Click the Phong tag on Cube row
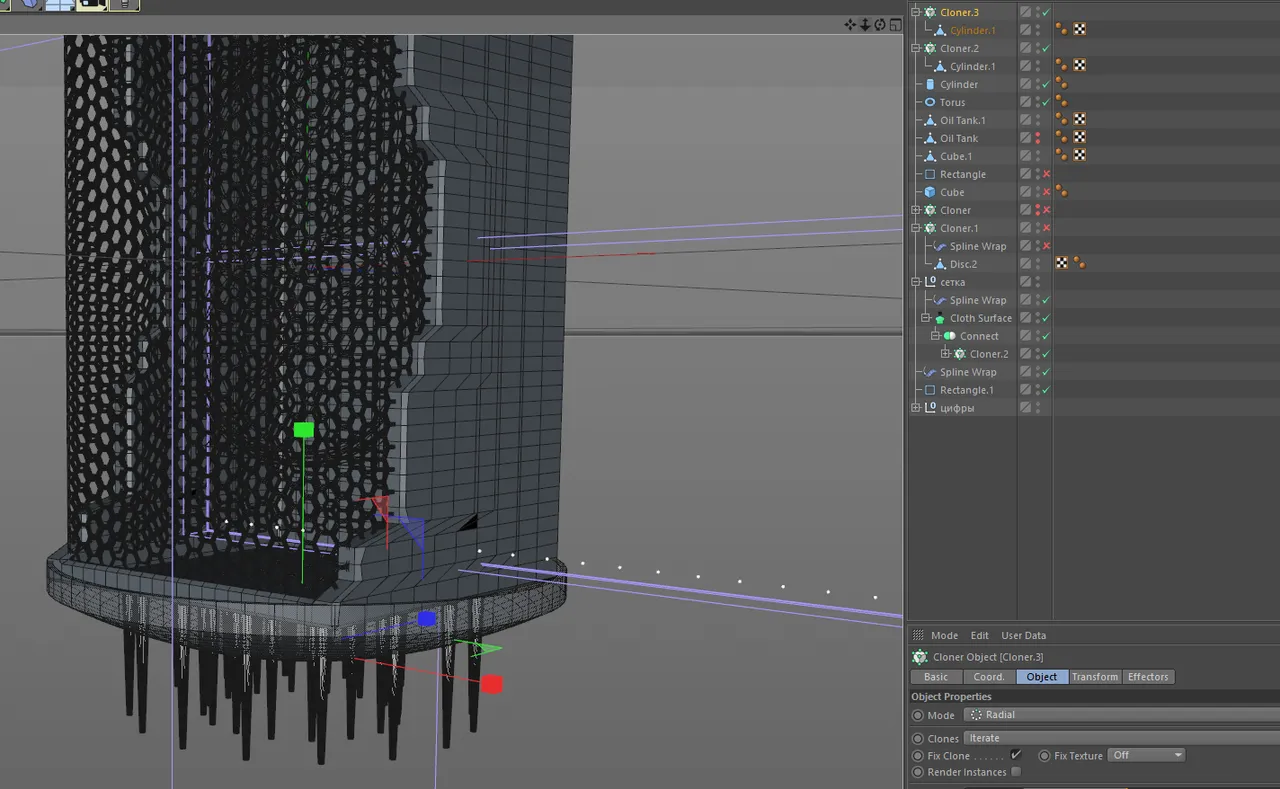This screenshot has height=789, width=1280. click(1062, 192)
